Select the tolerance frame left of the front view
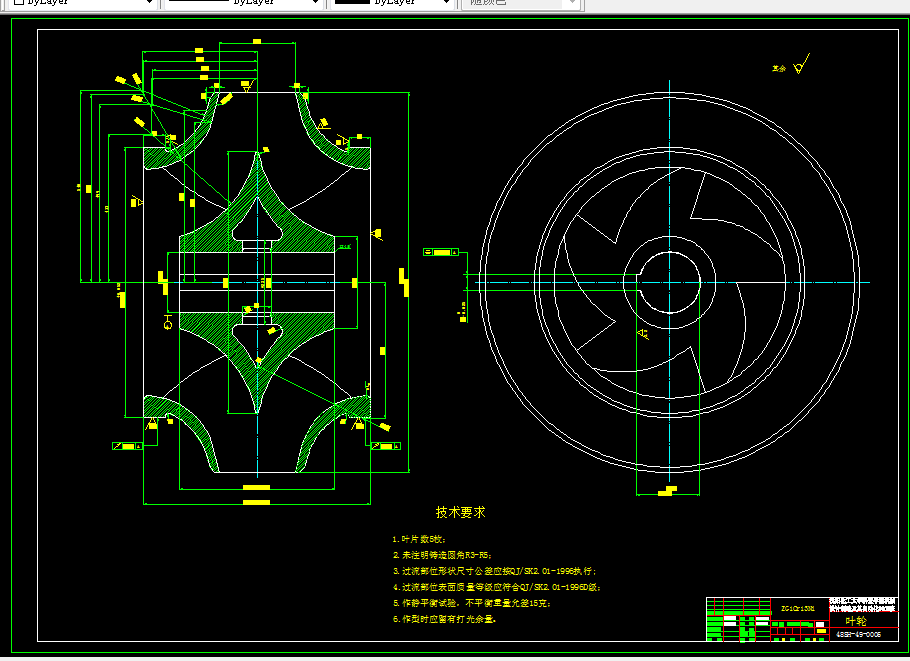The height and width of the screenshot is (661, 910). pyautogui.click(x=441, y=252)
